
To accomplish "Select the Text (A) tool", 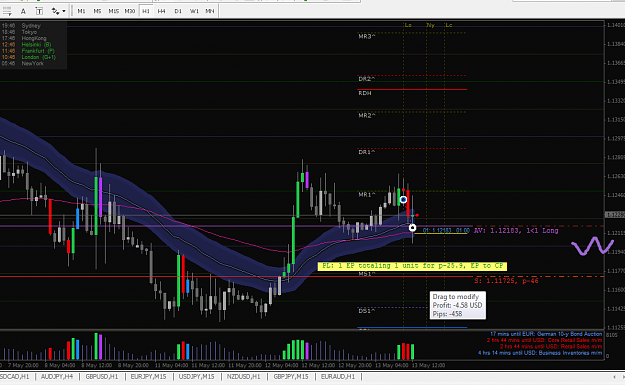I will point(23,11).
